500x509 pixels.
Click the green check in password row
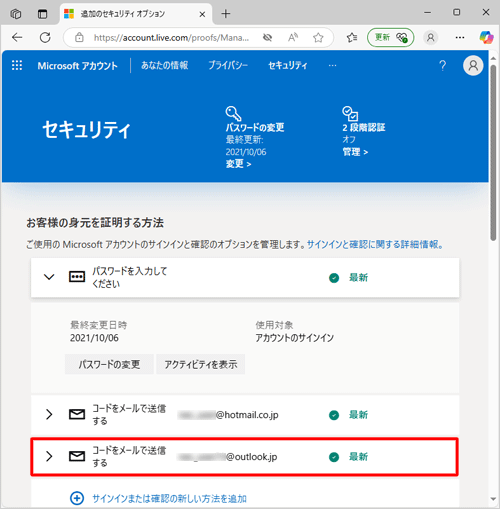tap(334, 278)
